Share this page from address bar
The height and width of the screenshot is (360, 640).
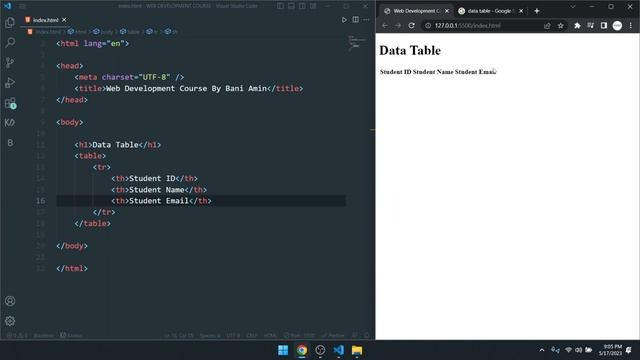point(547,25)
